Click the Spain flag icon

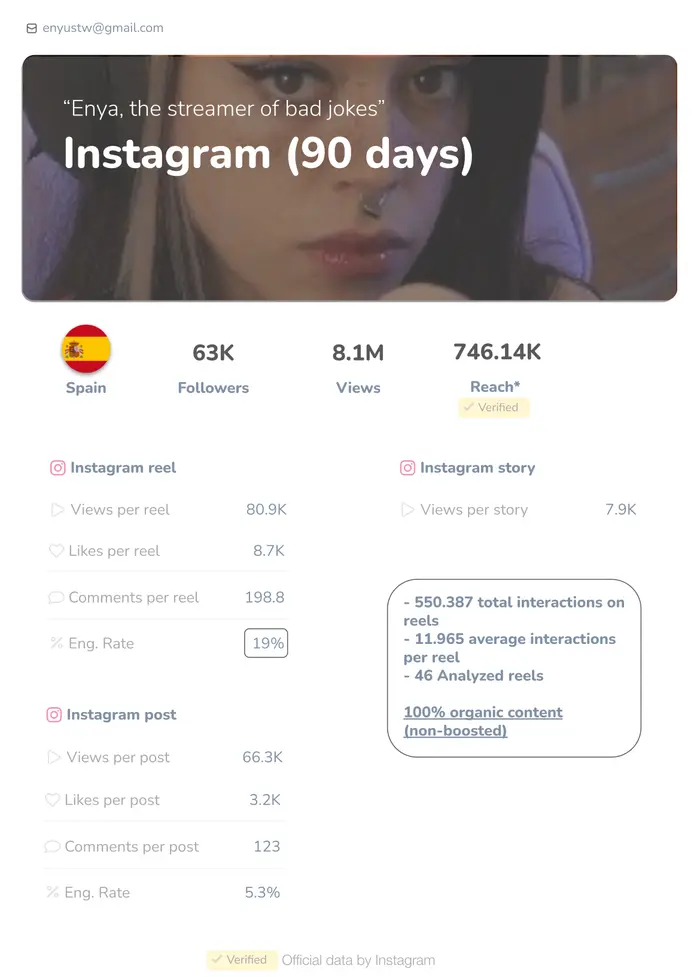click(x=86, y=349)
